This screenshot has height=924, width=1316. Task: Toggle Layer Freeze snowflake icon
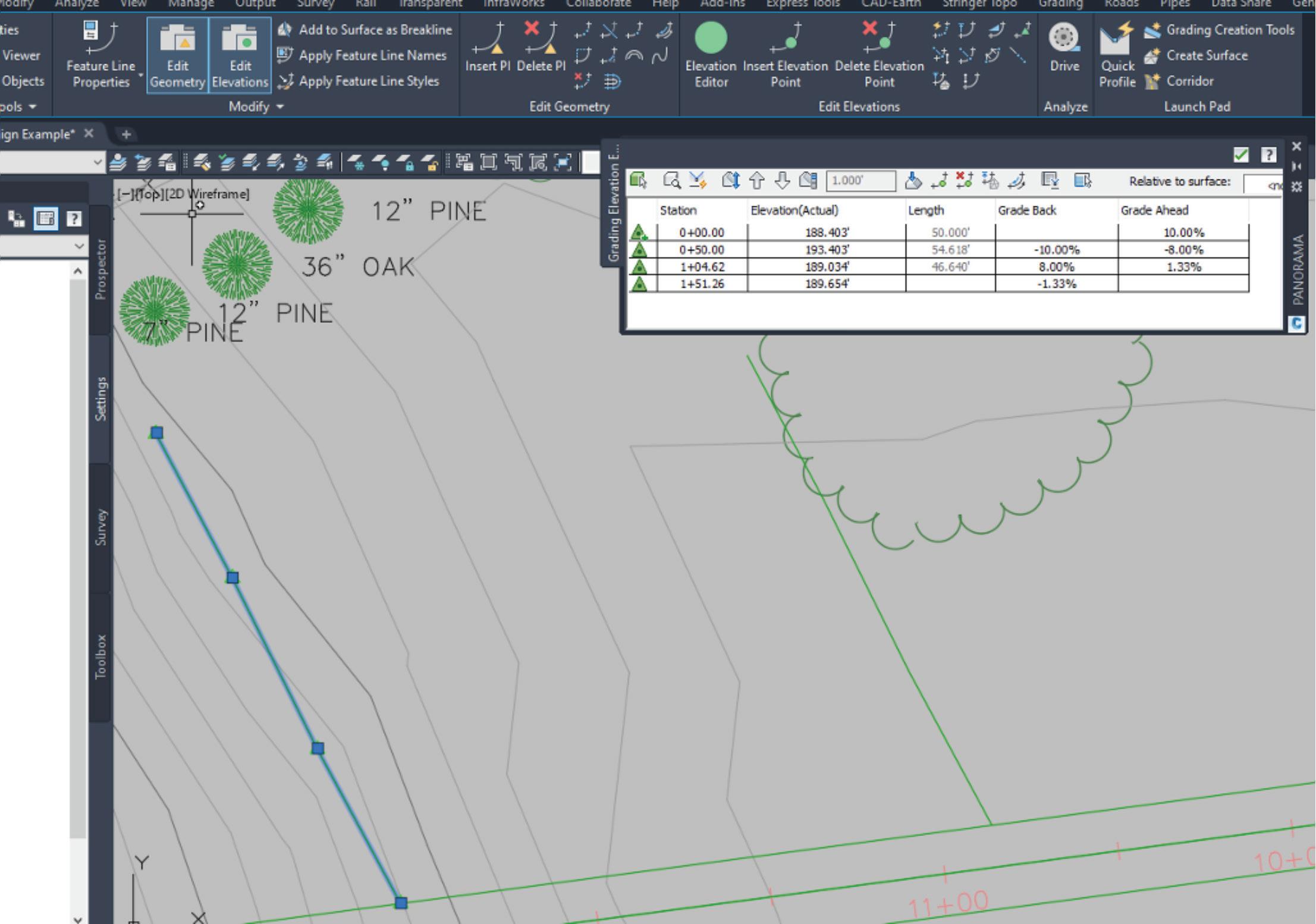pyautogui.click(x=356, y=162)
